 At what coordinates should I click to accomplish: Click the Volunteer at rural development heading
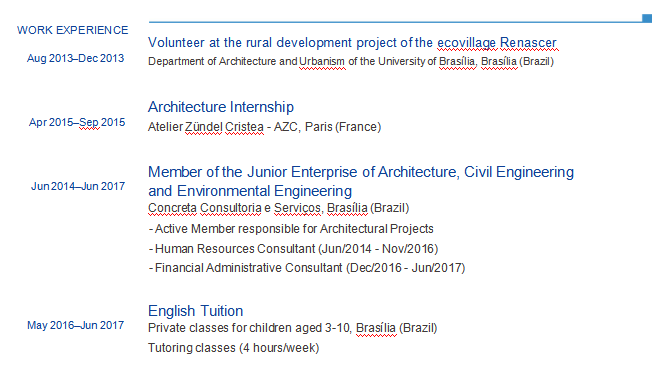352,43
